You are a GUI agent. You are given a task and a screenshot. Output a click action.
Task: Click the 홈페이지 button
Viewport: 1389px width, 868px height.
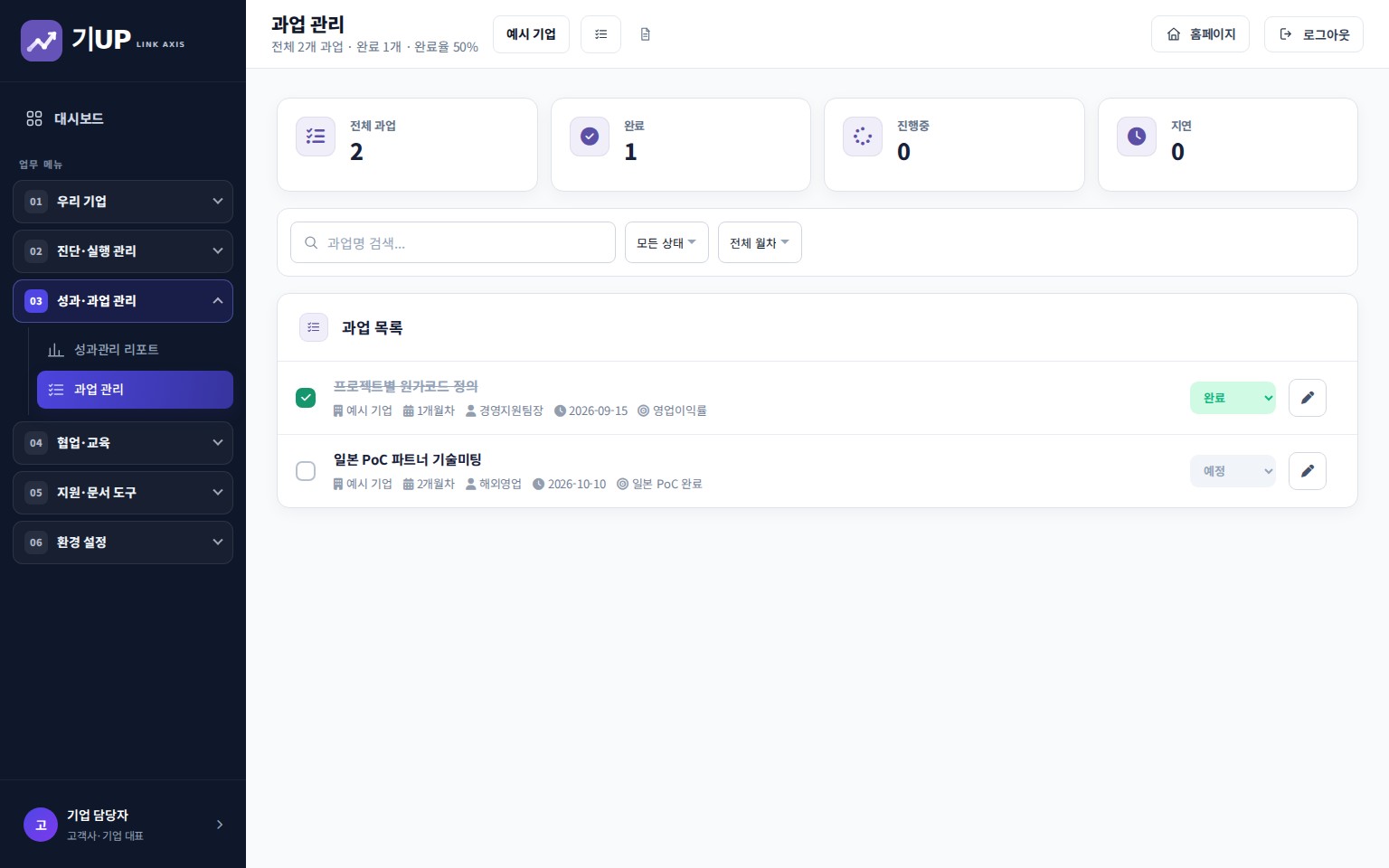1200,34
